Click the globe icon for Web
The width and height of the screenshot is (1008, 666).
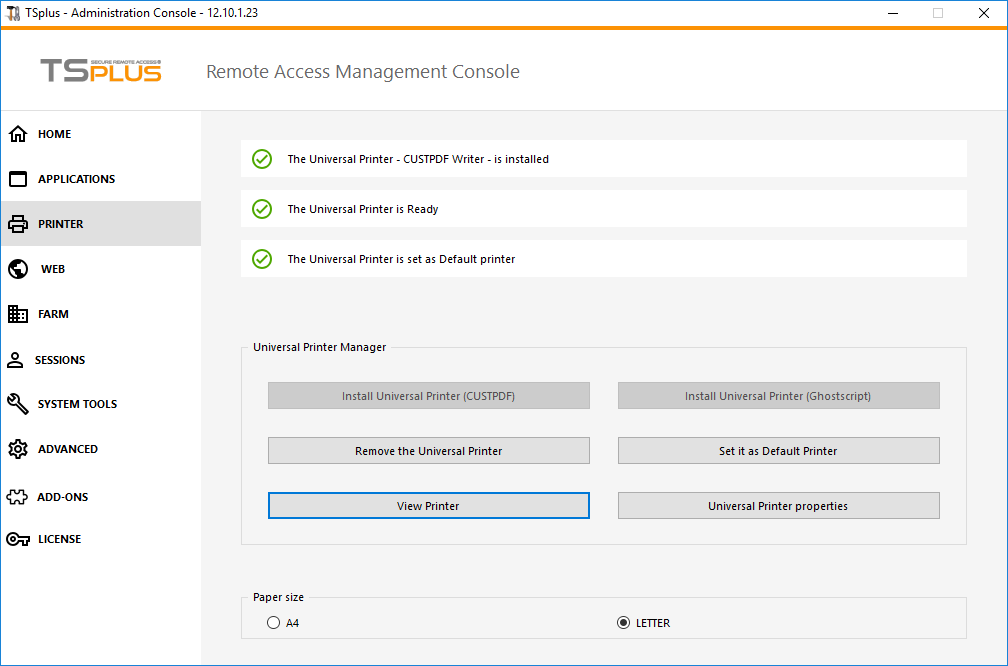(x=18, y=269)
